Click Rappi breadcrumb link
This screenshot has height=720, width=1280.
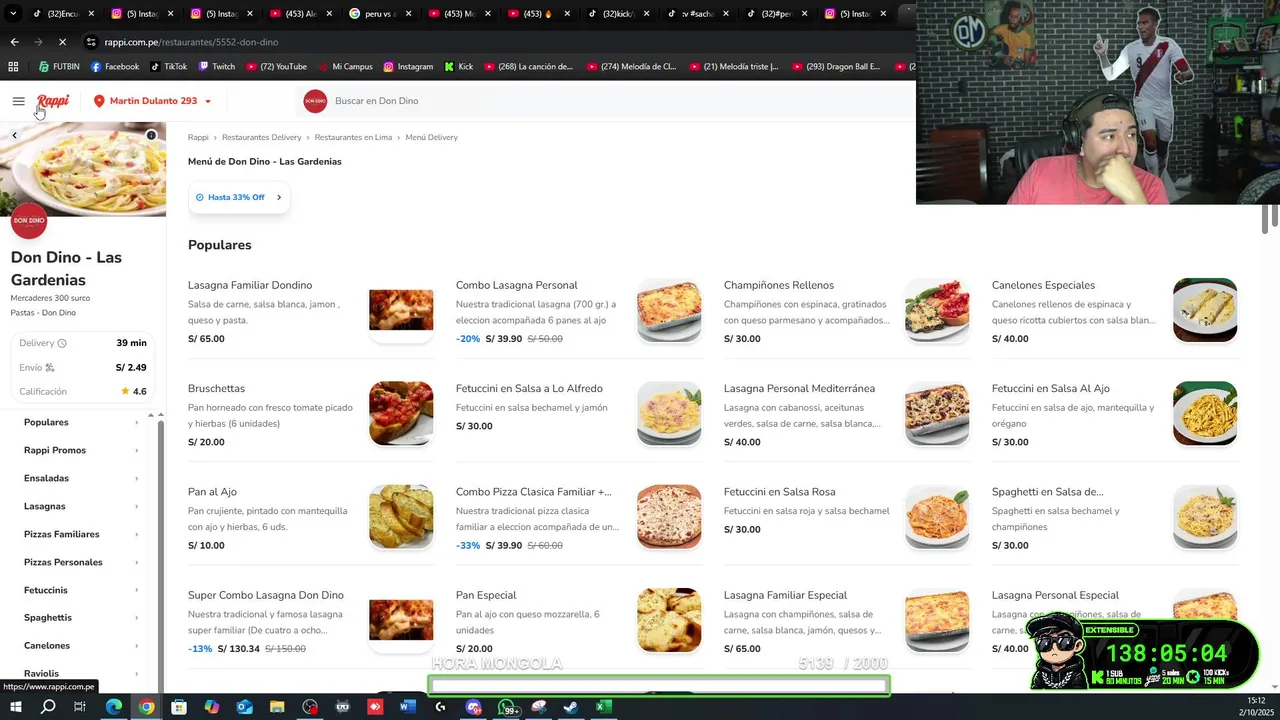point(198,137)
